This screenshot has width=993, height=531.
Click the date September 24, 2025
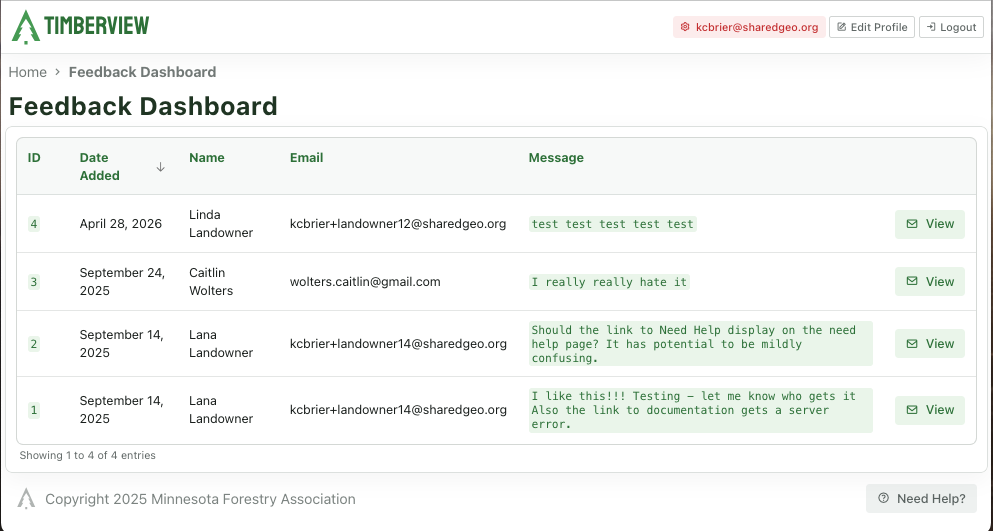(122, 282)
